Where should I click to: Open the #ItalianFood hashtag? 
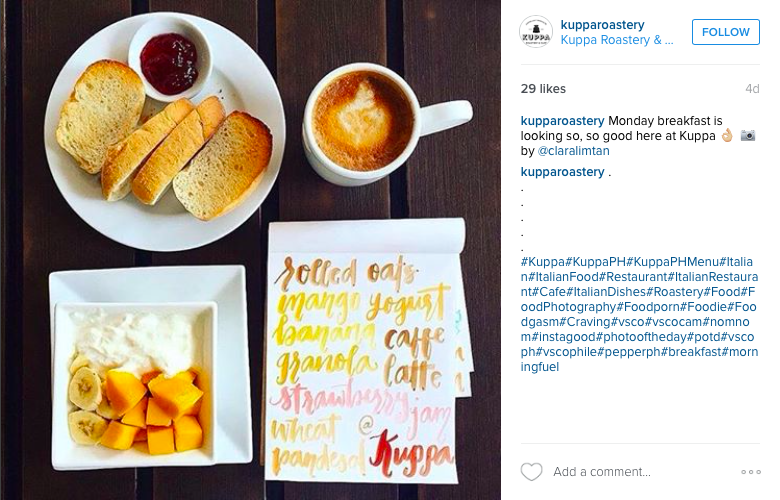[x=563, y=277]
